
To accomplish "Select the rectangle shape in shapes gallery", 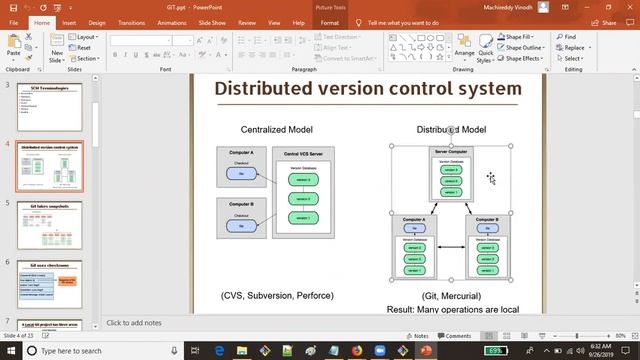I will [421, 38].
